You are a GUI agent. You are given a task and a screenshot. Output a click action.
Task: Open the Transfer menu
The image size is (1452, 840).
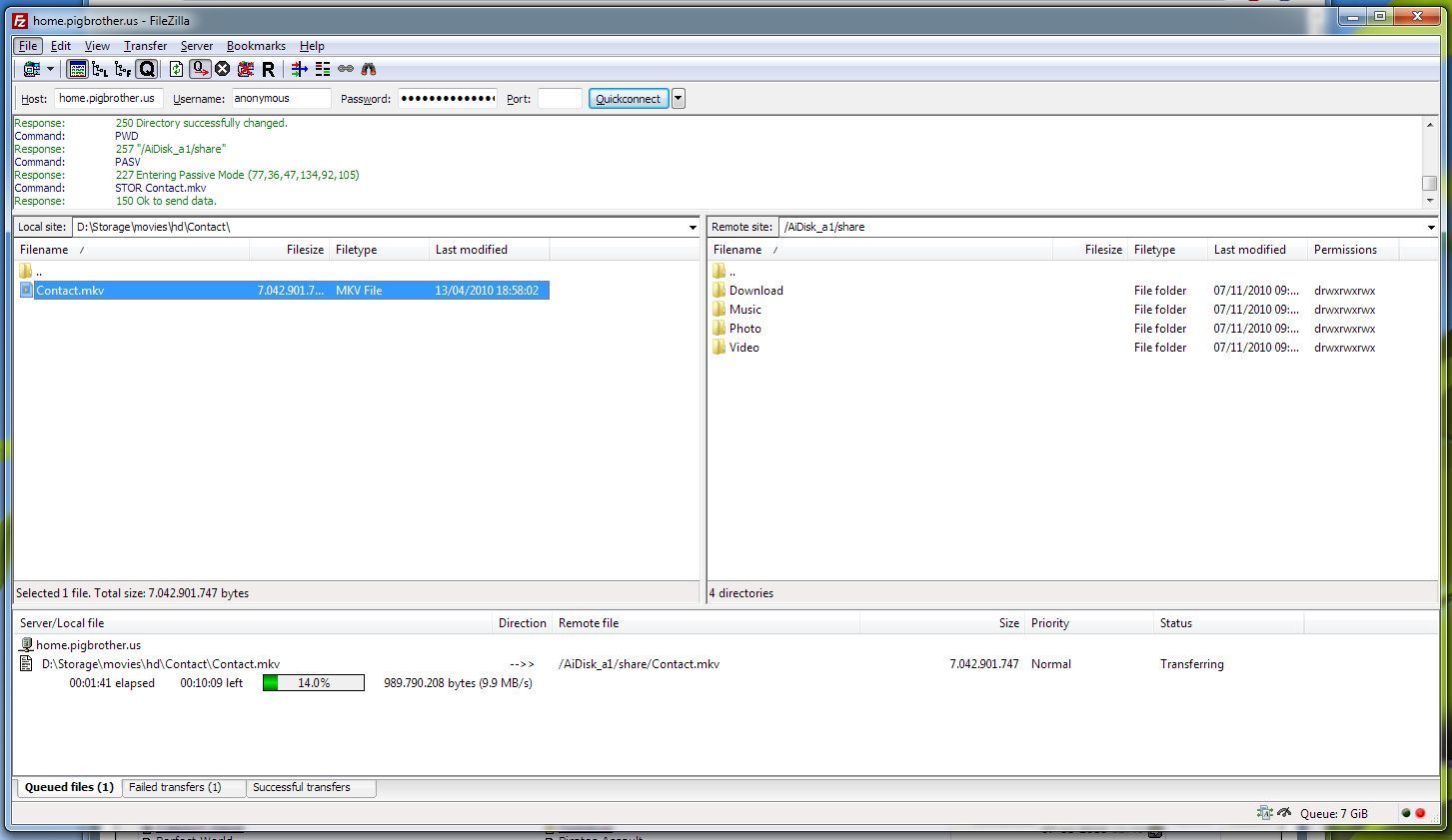pos(145,46)
